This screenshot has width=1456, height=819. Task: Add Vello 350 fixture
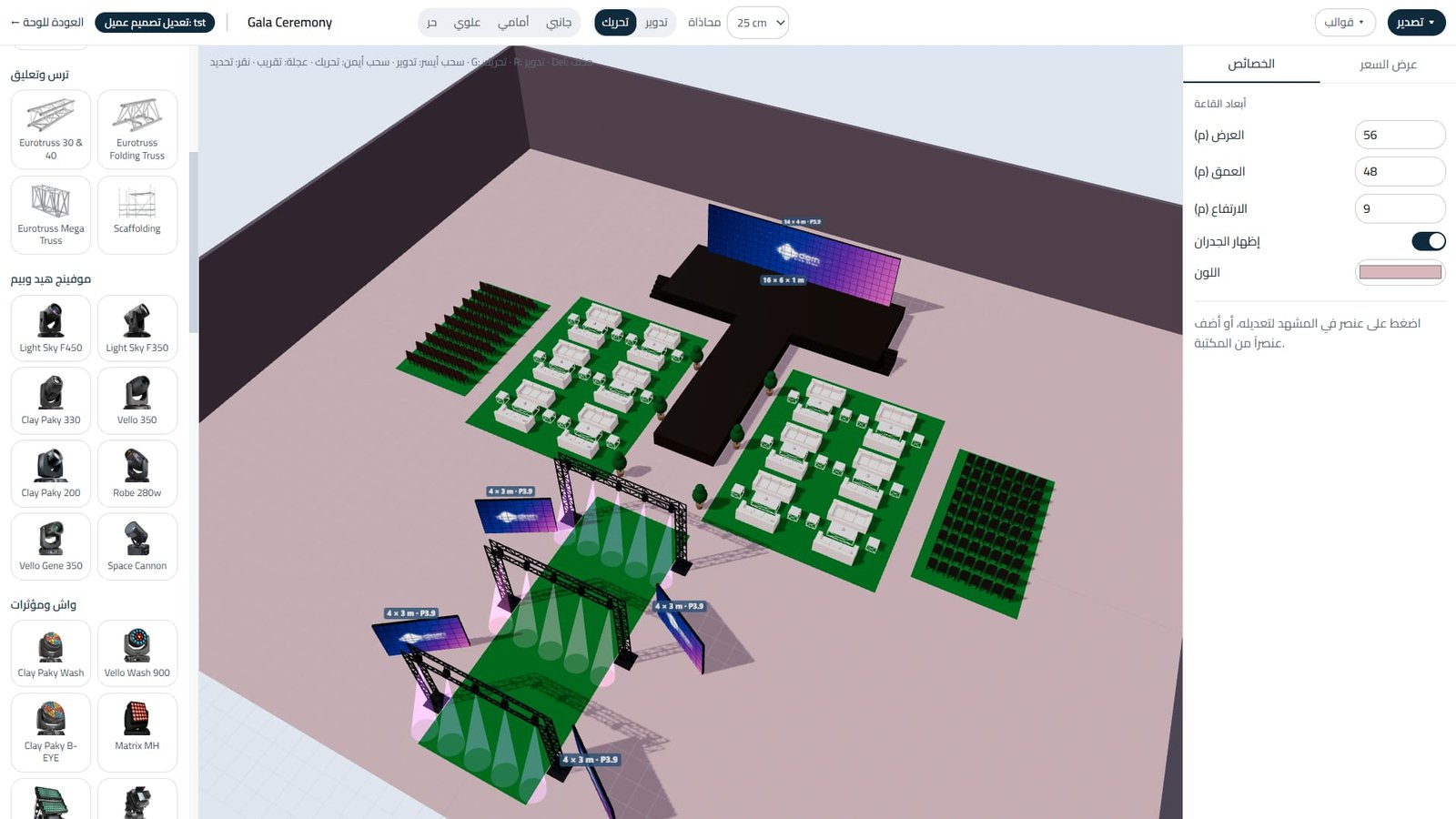click(137, 400)
